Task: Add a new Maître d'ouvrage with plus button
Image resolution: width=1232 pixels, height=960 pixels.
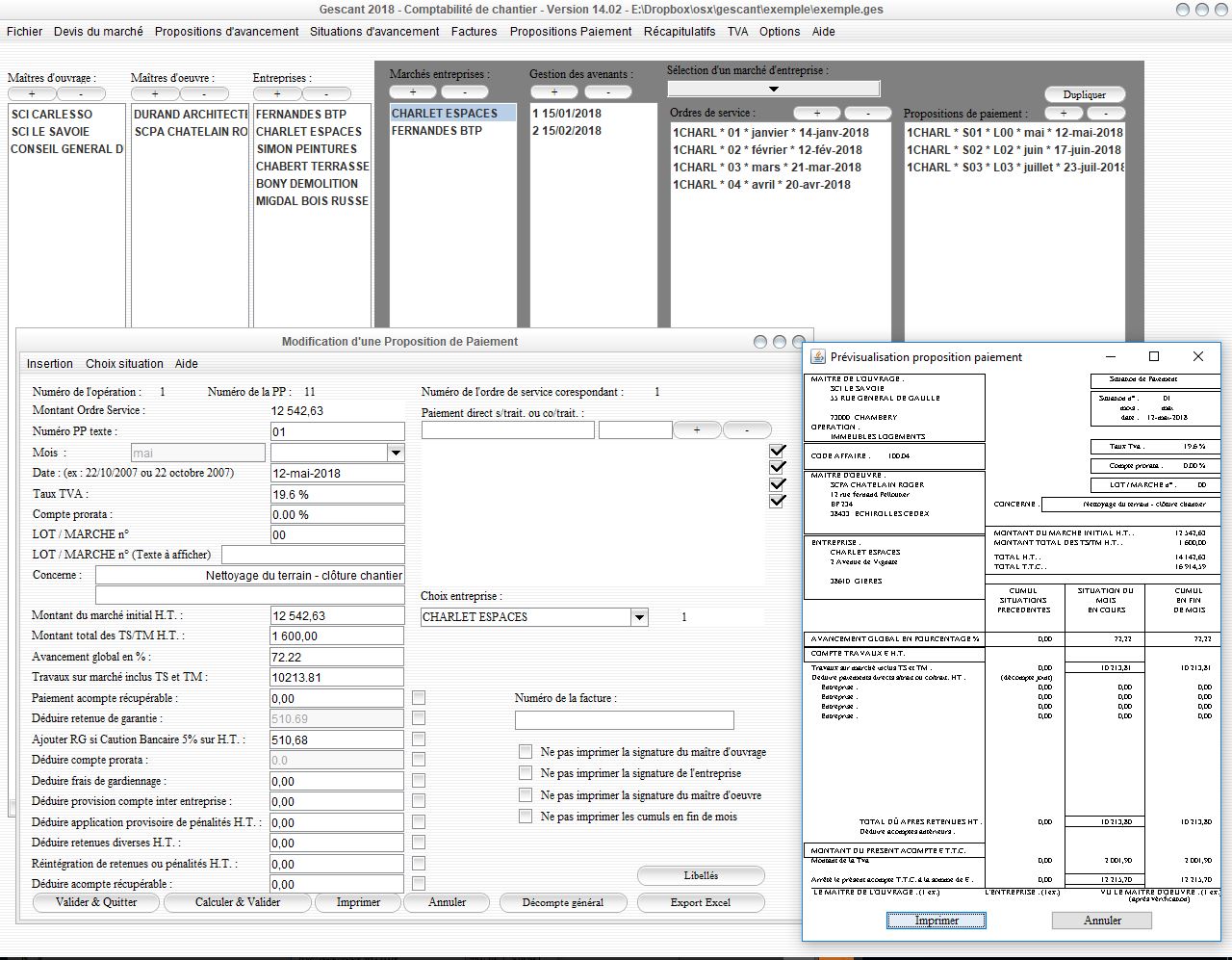Action: [32, 94]
